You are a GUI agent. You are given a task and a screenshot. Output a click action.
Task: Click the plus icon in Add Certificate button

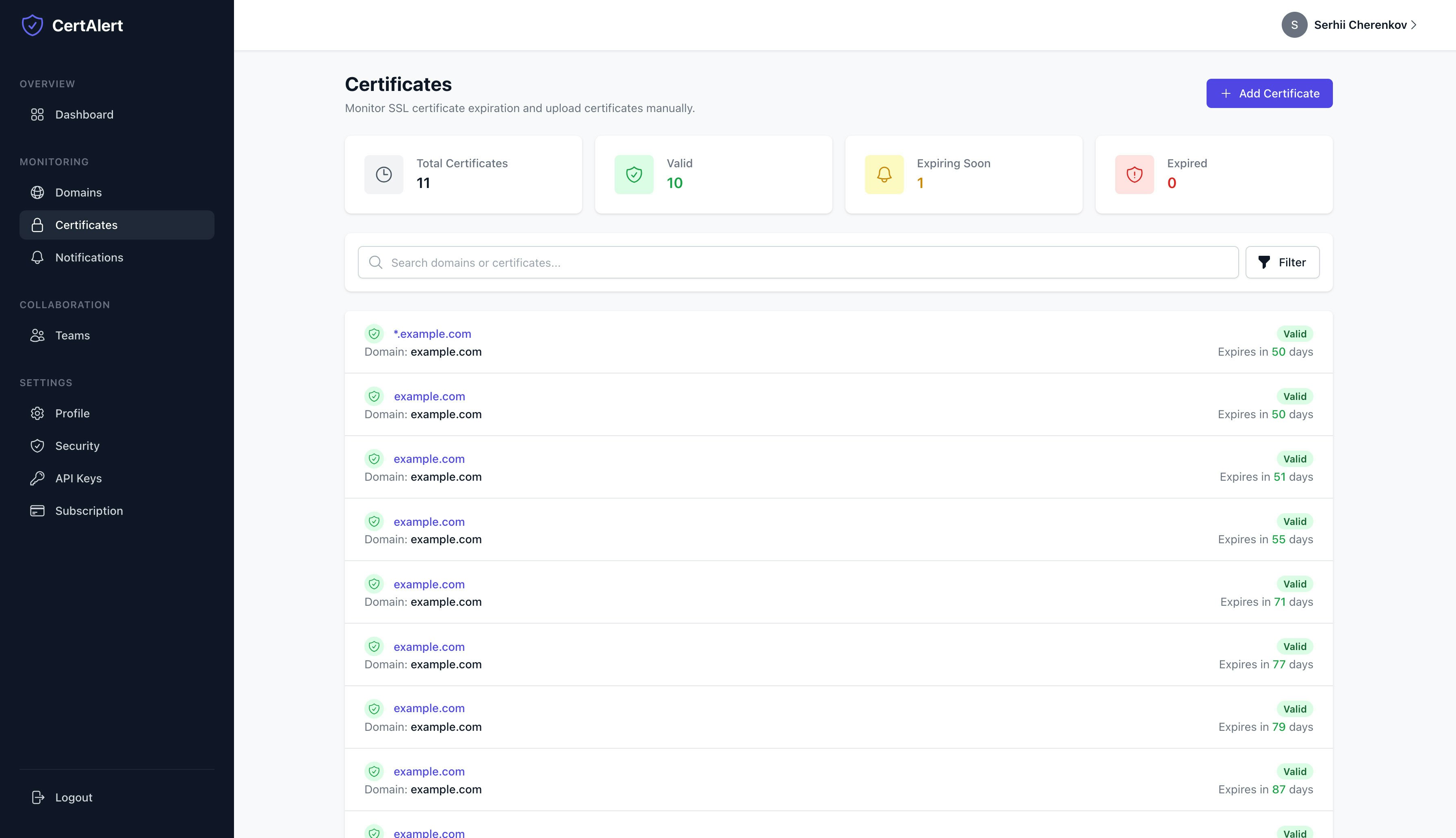click(1226, 93)
